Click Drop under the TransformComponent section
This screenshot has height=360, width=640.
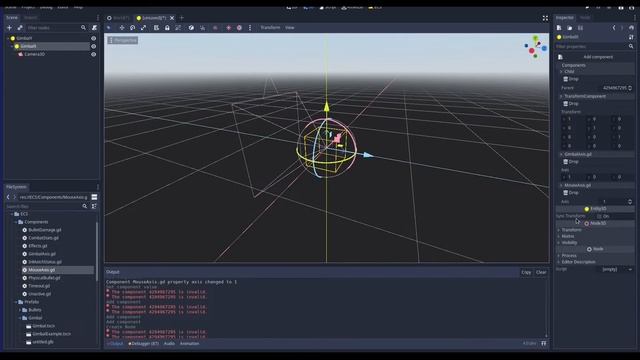571,104
